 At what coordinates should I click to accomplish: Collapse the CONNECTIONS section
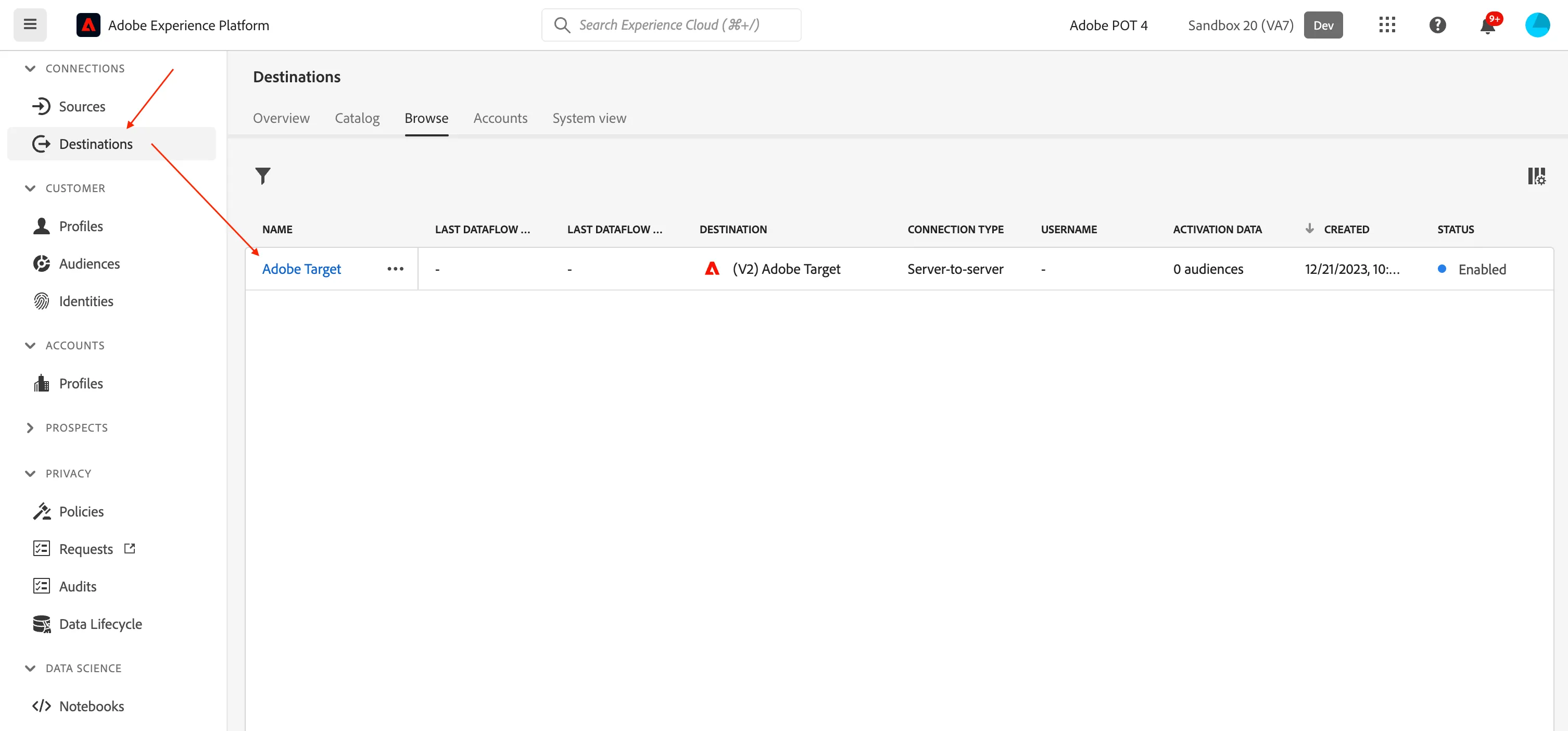30,68
